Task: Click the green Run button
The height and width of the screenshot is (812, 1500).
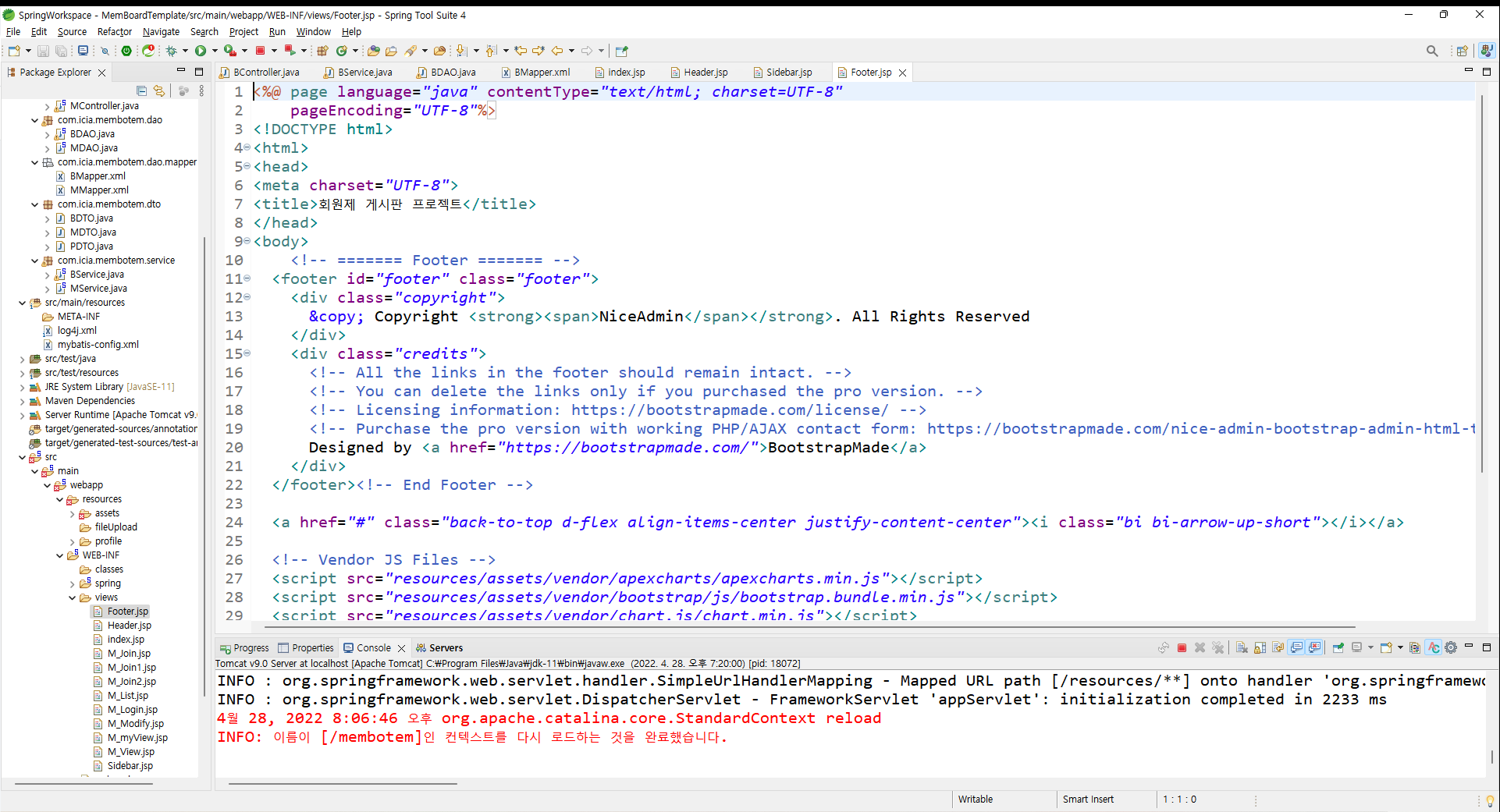Action: point(201,51)
